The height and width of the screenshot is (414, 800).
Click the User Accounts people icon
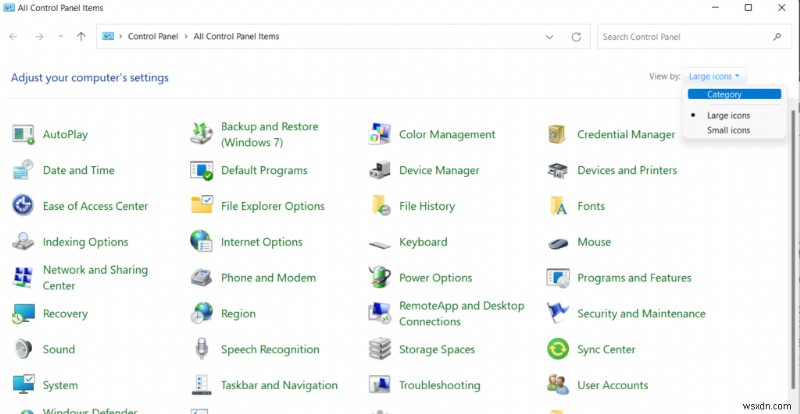558,384
